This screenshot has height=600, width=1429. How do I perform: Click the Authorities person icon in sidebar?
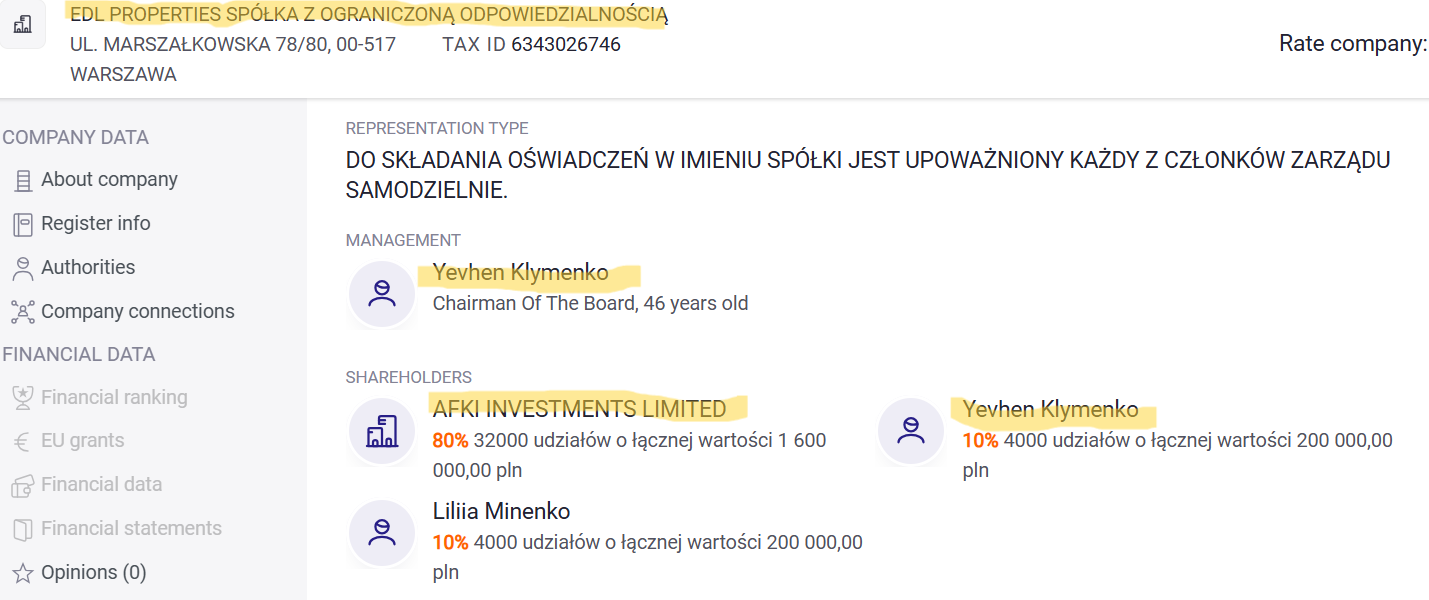coord(22,268)
